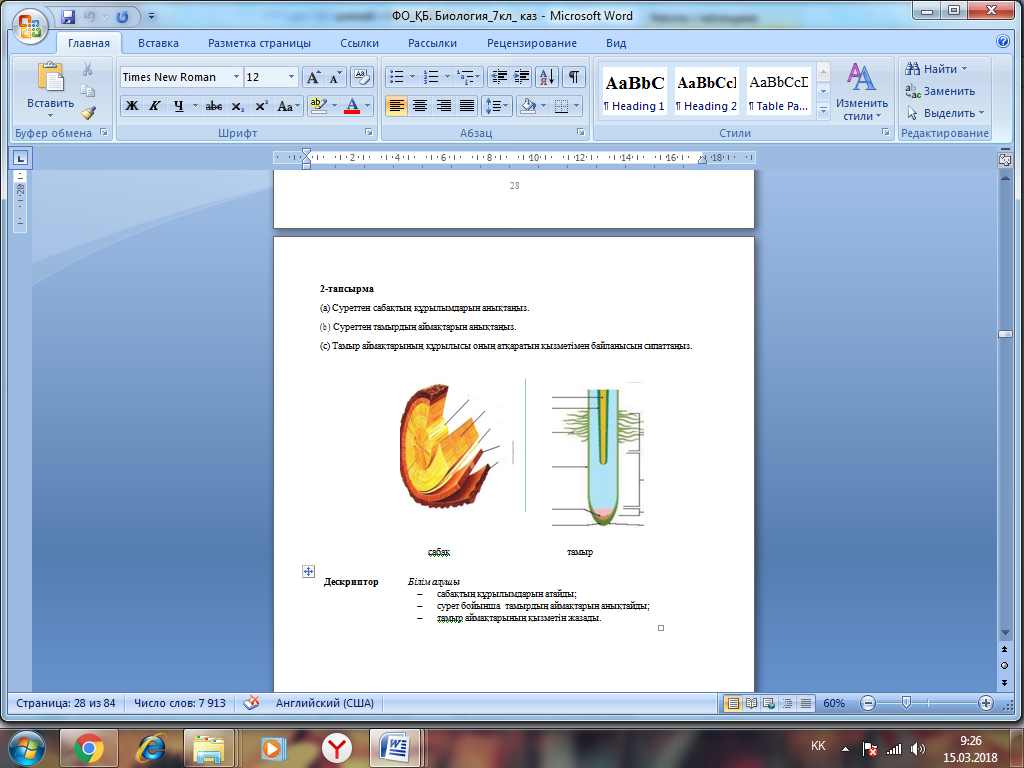Click the Decrease Indent icon
Viewport: 1024px width, 768px height.
tap(498, 77)
